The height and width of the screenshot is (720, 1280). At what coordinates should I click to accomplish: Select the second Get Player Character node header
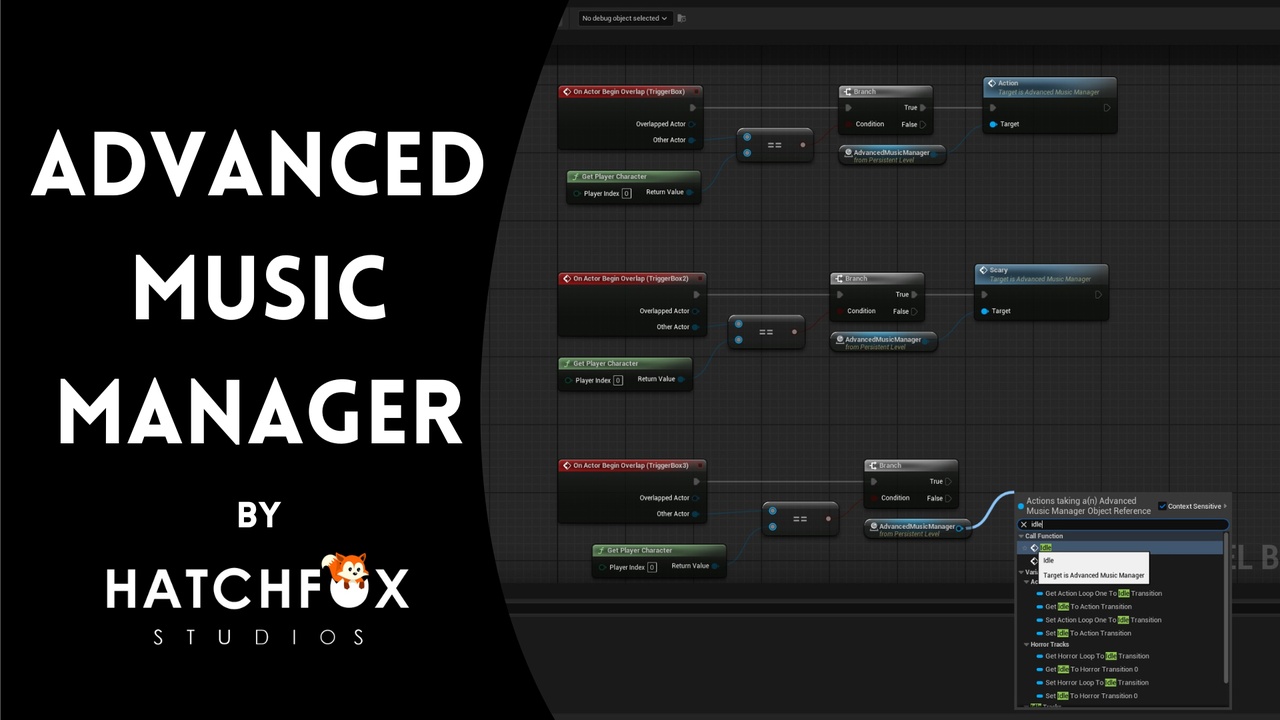(x=625, y=364)
